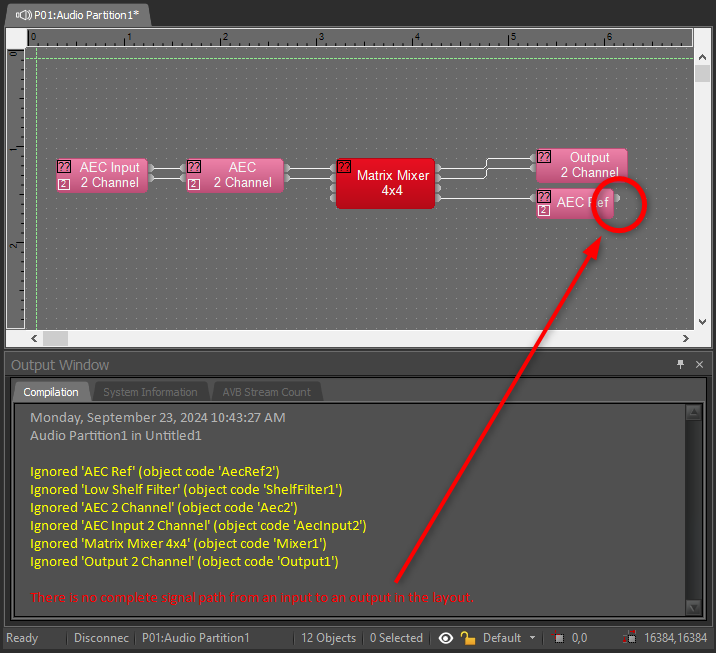Select the Compilation tab
The image size is (716, 653).
coord(51,392)
